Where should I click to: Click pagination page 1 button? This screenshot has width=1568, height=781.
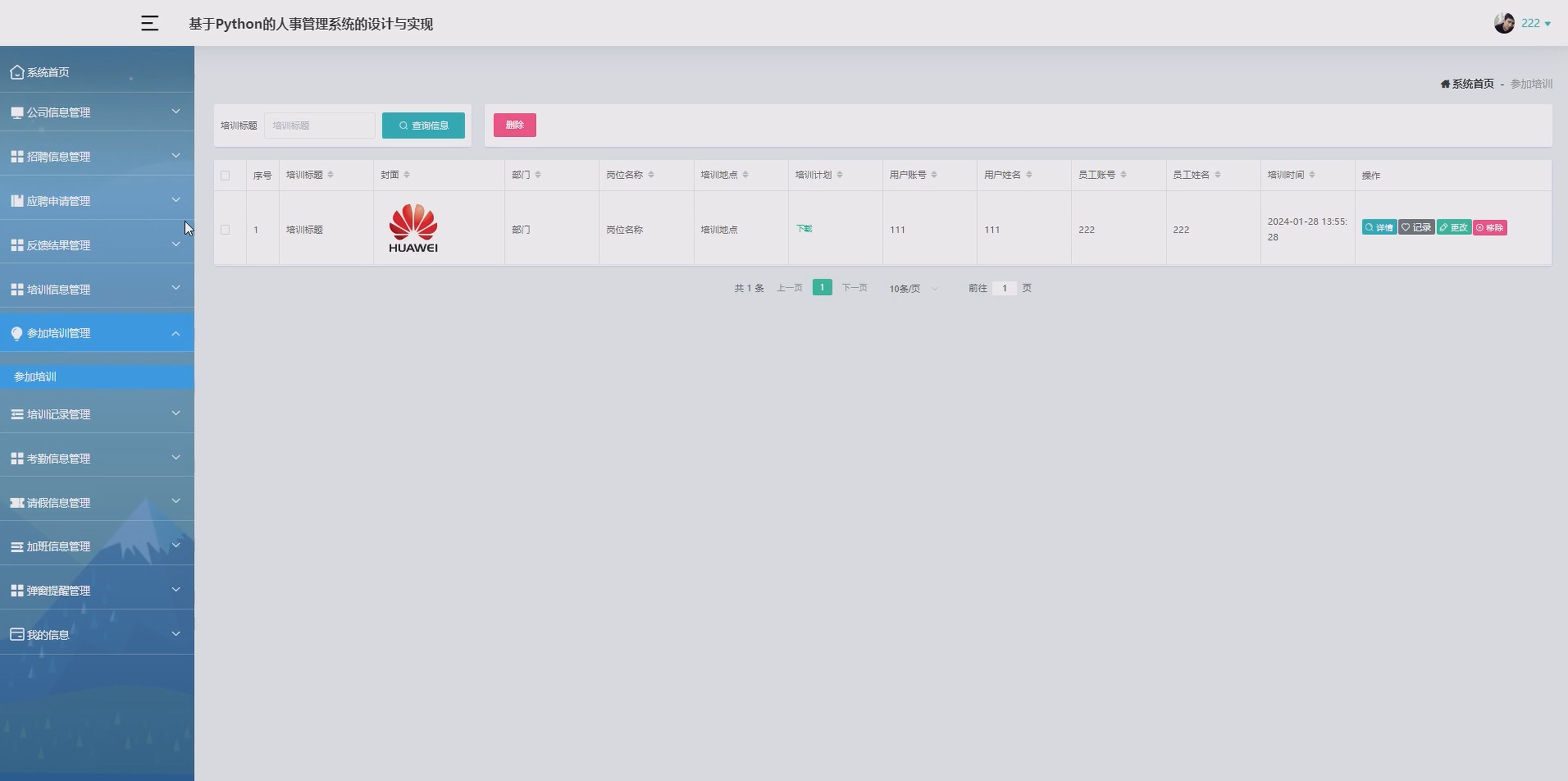pyautogui.click(x=822, y=287)
